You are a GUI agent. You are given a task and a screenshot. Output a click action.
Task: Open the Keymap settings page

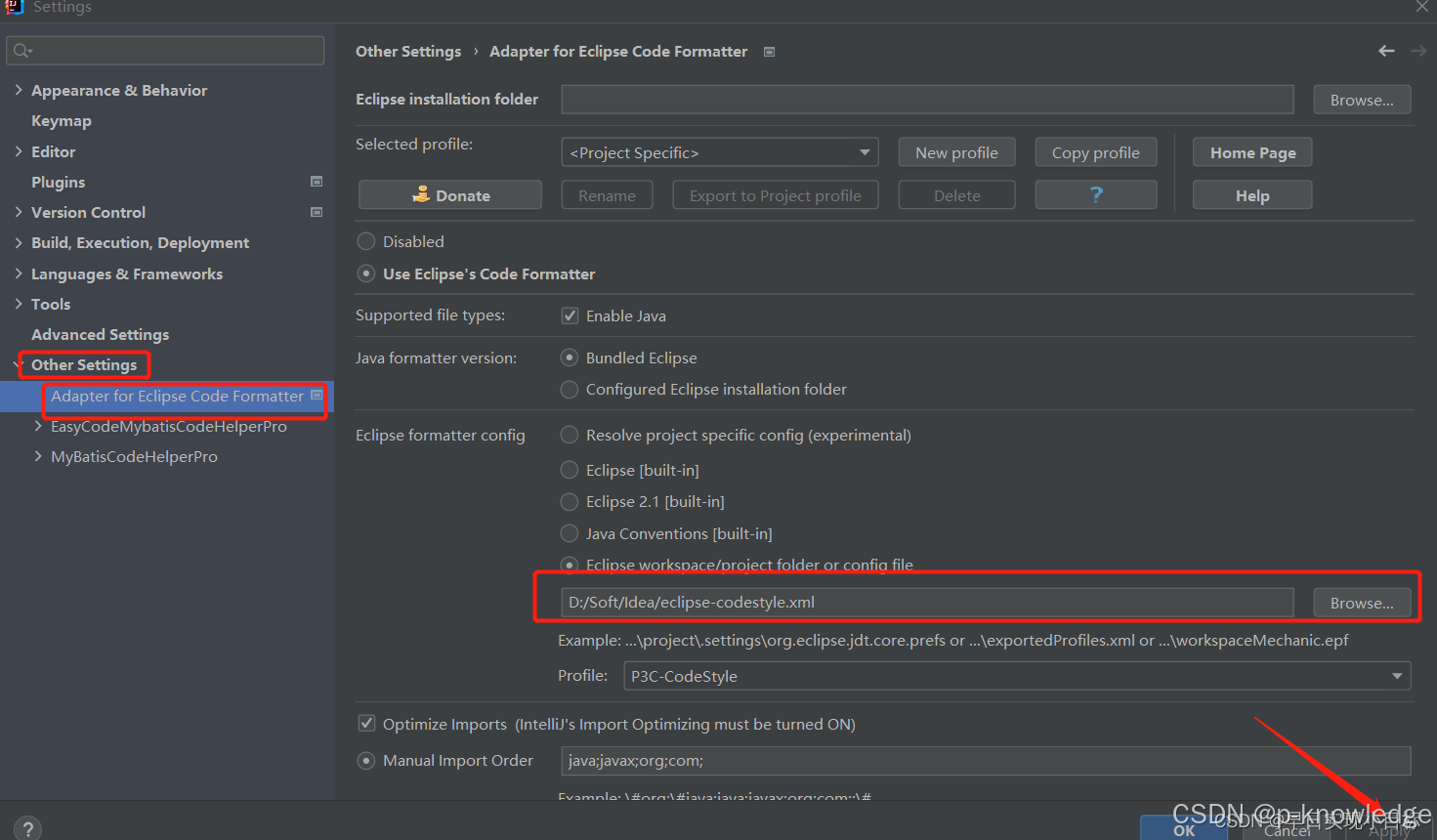[62, 121]
